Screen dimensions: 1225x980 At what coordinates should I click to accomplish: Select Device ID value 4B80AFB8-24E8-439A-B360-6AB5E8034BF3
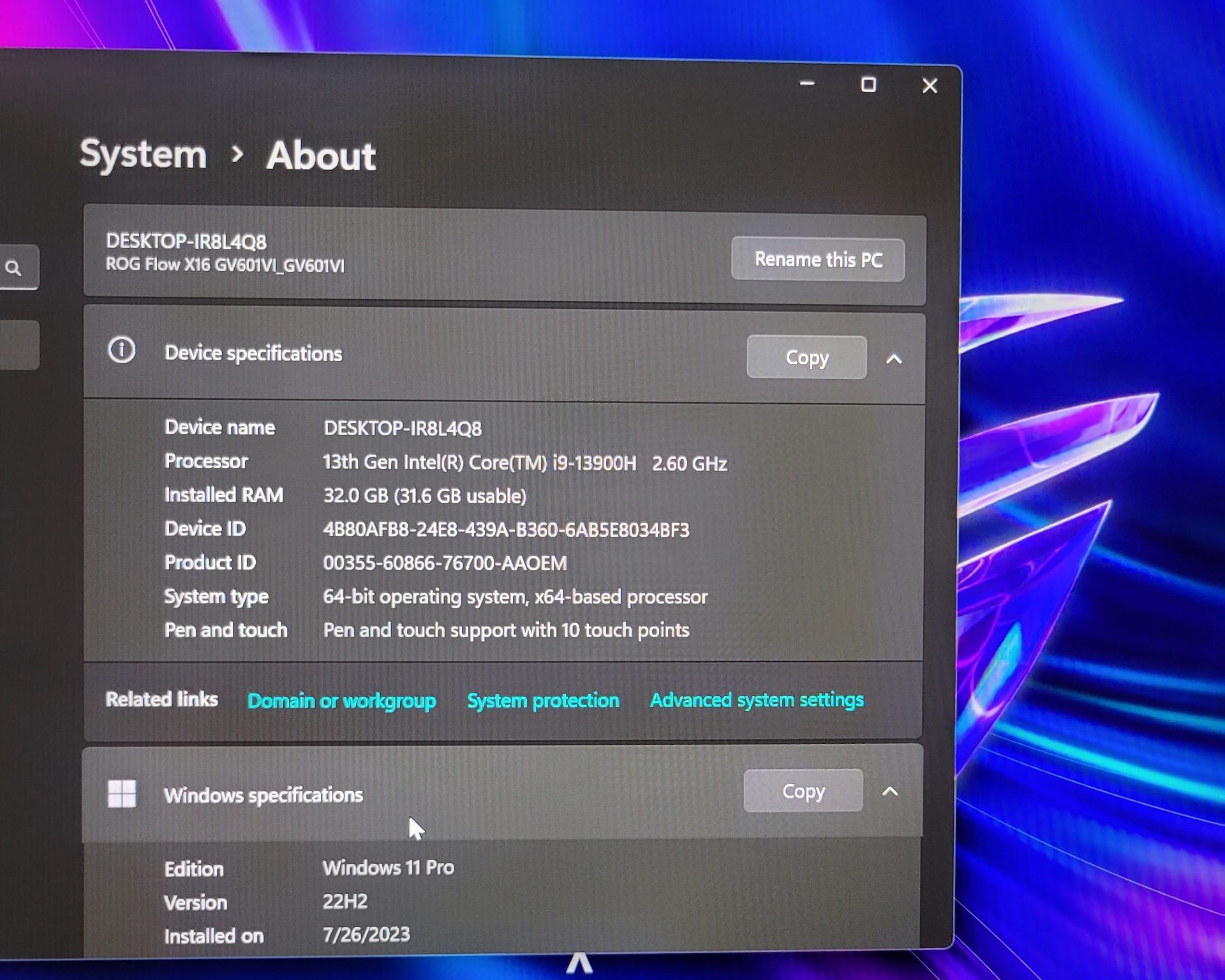(x=506, y=530)
